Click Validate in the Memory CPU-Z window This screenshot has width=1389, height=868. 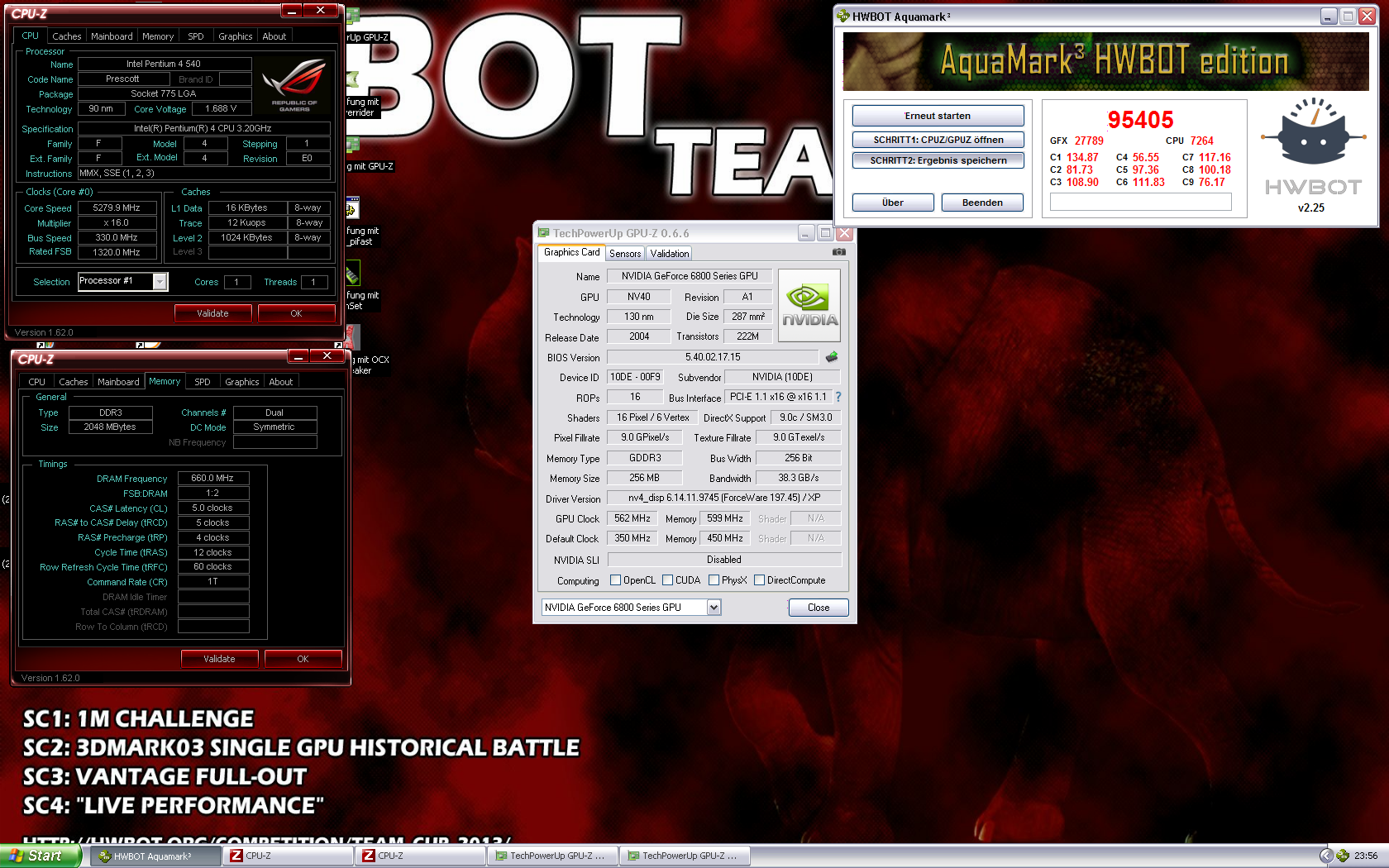click(219, 659)
